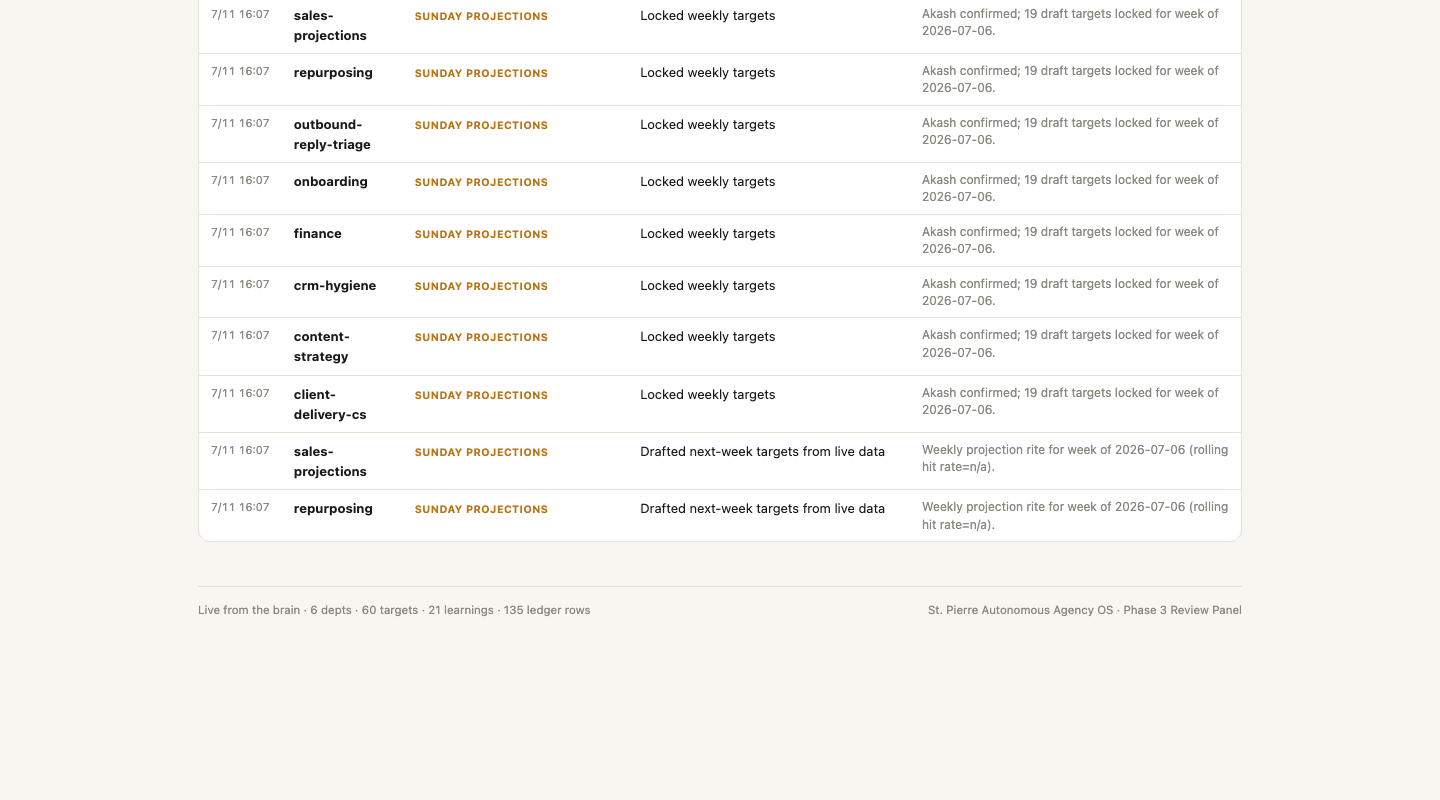Click Locked weekly targets in onboarding row
Viewport: 1440px width, 800px height.
[x=708, y=181]
